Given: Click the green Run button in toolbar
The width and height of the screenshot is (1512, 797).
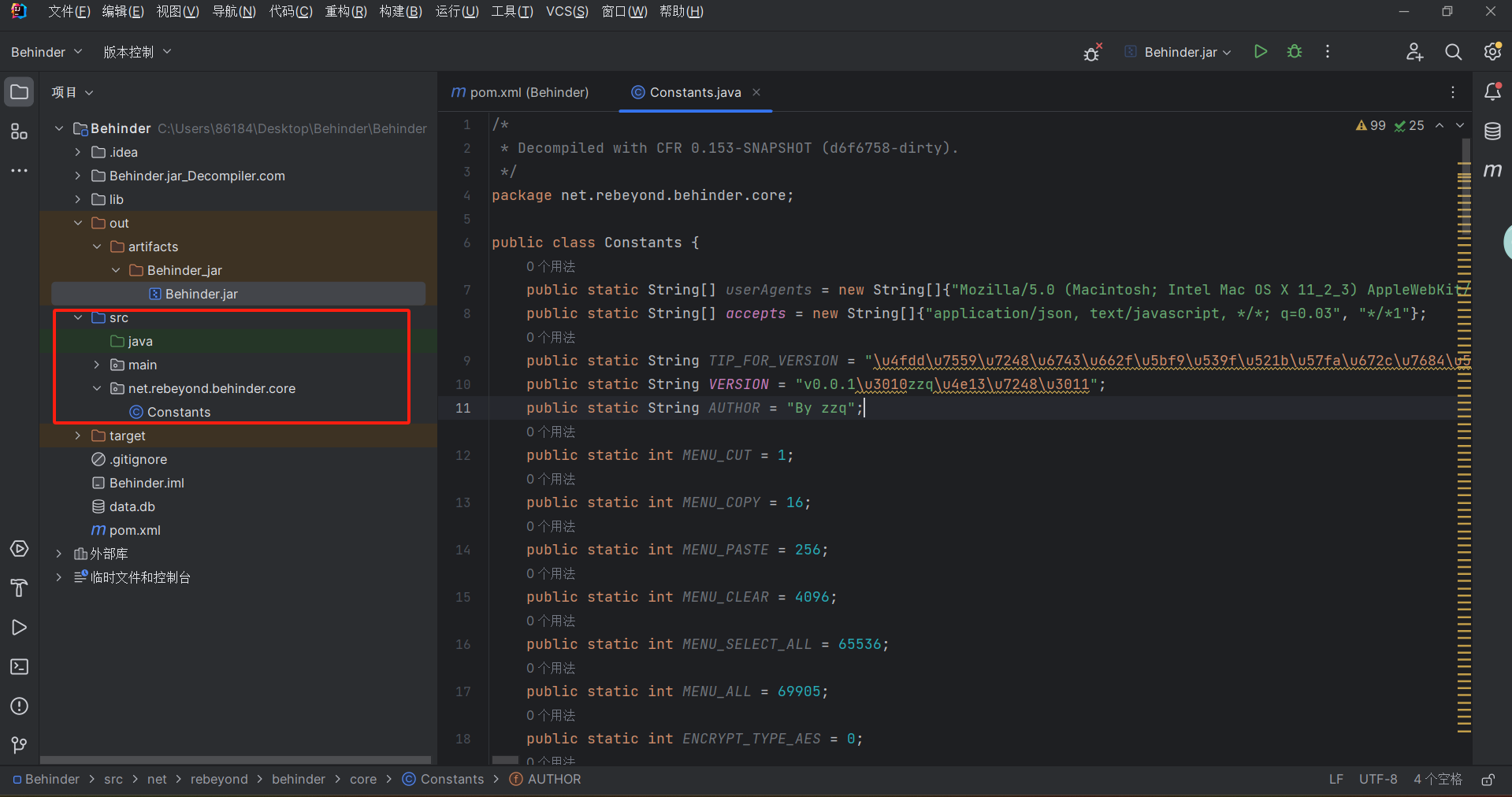Looking at the screenshot, I should [x=1261, y=52].
